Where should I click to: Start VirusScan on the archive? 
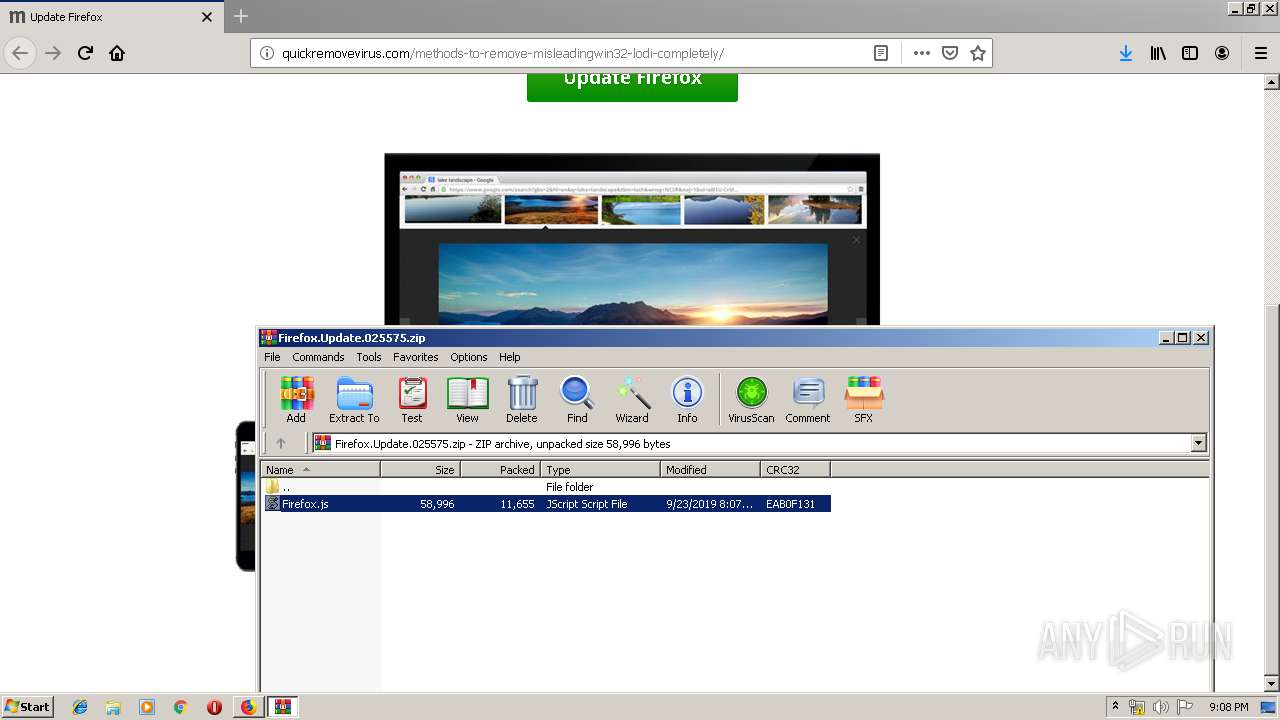[x=751, y=399]
